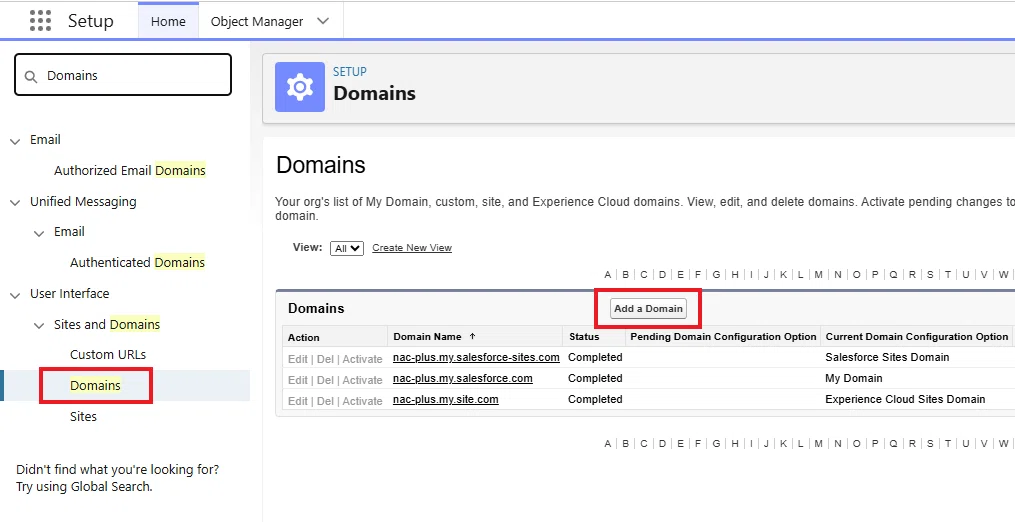
Task: Click Current Domain Configuration Option header
Action: point(917,337)
